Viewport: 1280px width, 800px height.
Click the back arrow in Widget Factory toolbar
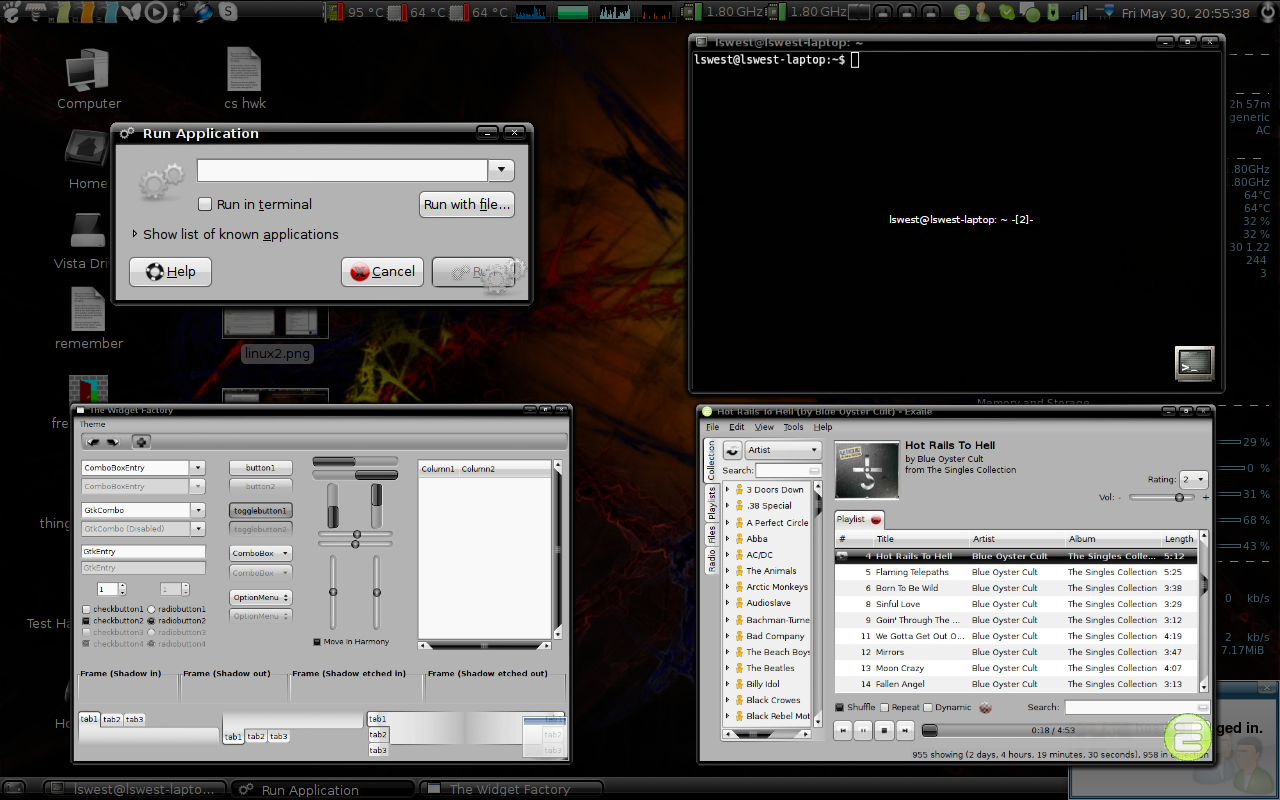[x=93, y=441]
